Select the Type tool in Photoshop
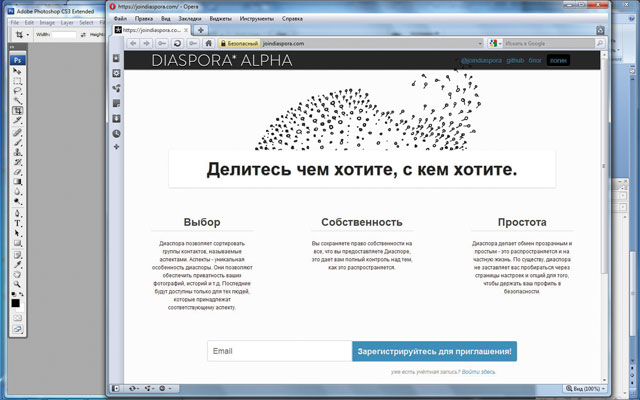This screenshot has width=640, height=400. click(x=17, y=223)
